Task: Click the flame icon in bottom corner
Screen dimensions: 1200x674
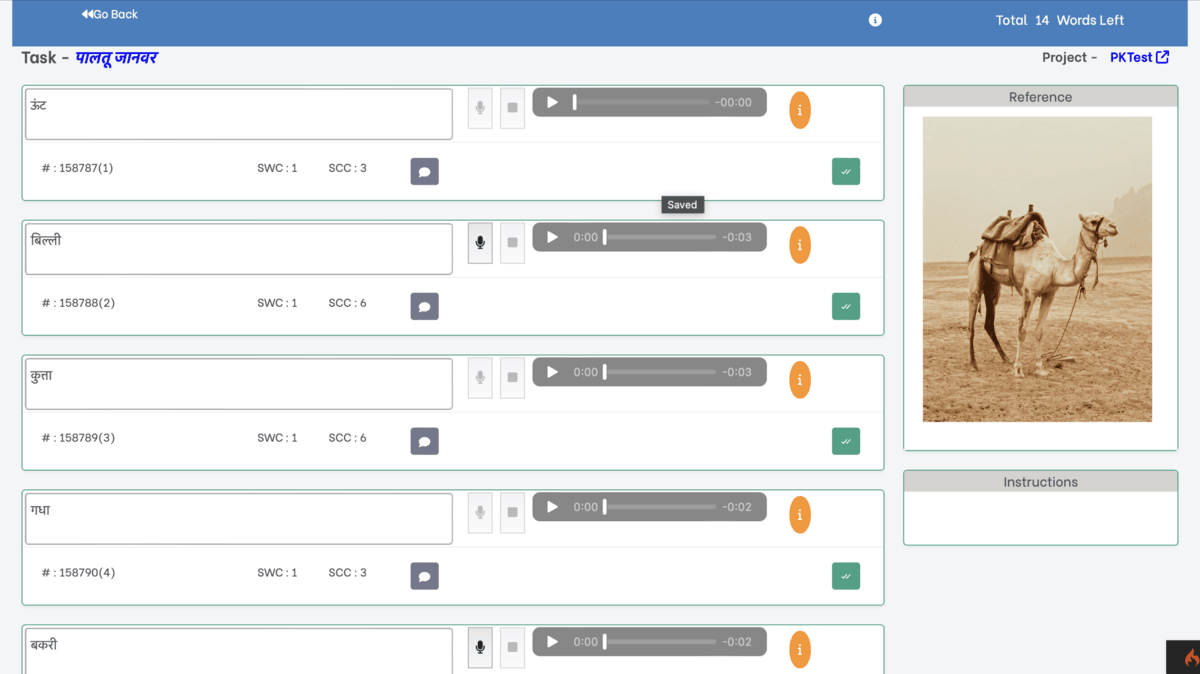Action: pos(1190,658)
